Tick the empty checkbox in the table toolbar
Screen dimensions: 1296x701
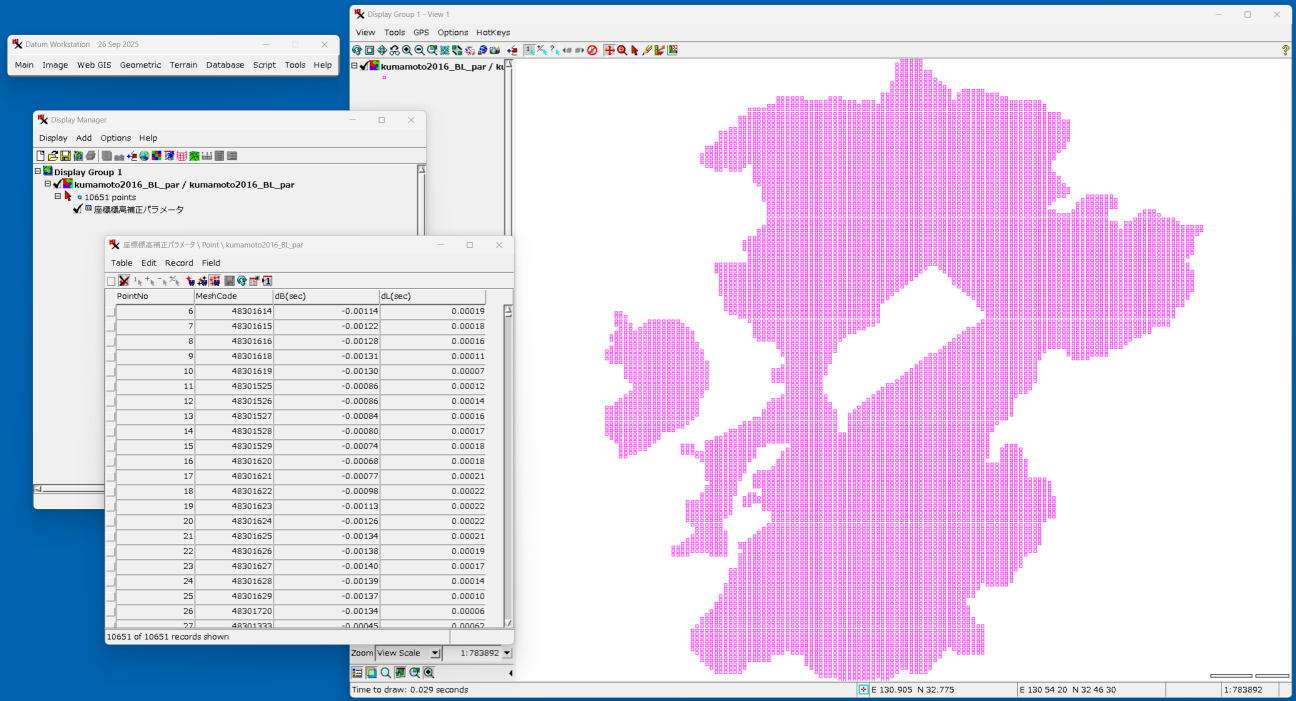(x=112, y=281)
